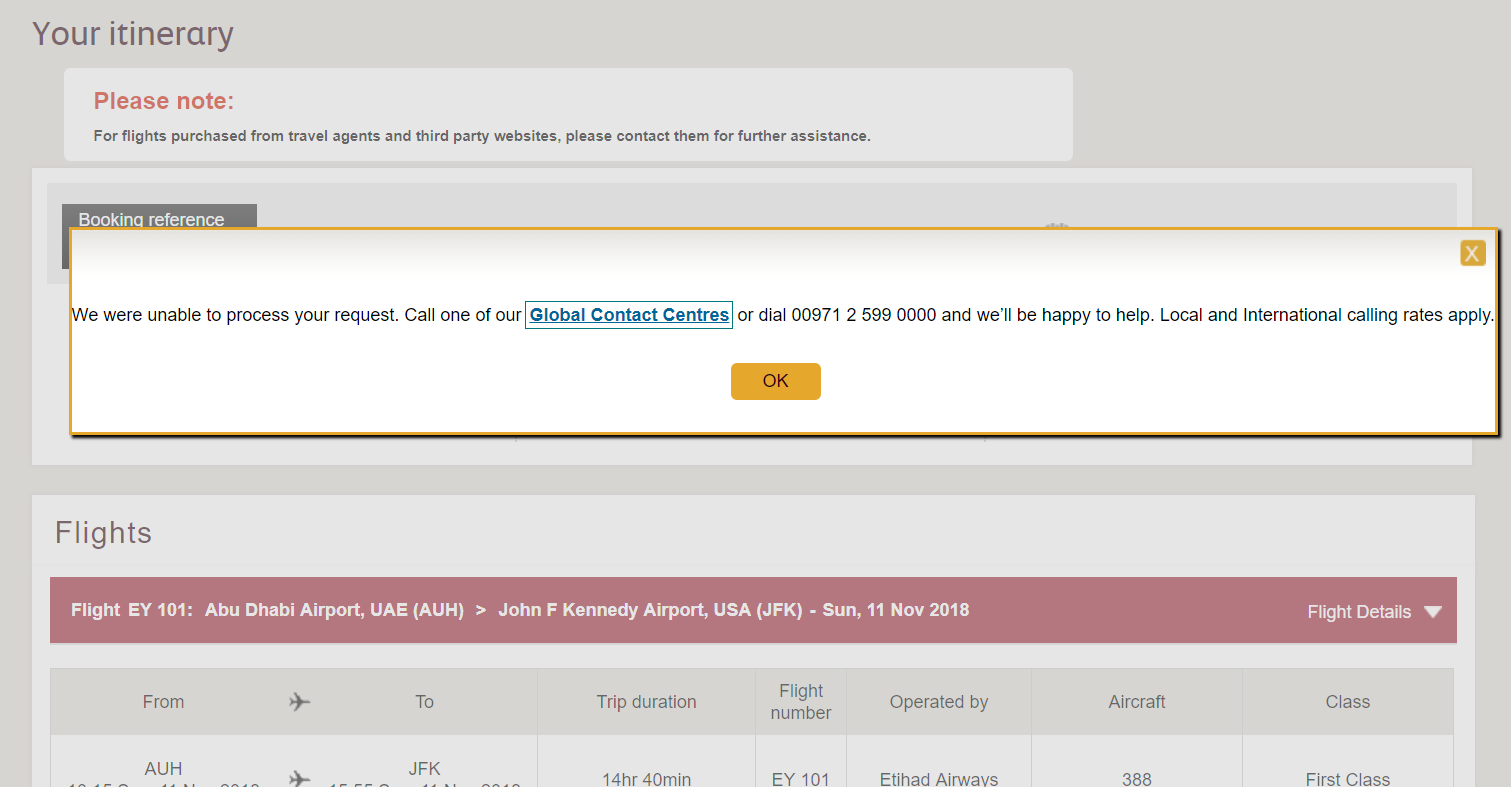
Task: Click the Operated by column header
Action: [938, 702]
